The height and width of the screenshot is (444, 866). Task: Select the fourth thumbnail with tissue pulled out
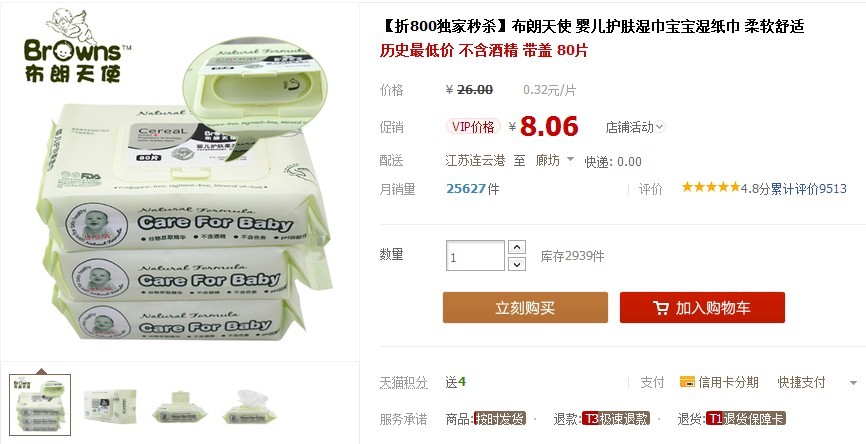[249, 406]
